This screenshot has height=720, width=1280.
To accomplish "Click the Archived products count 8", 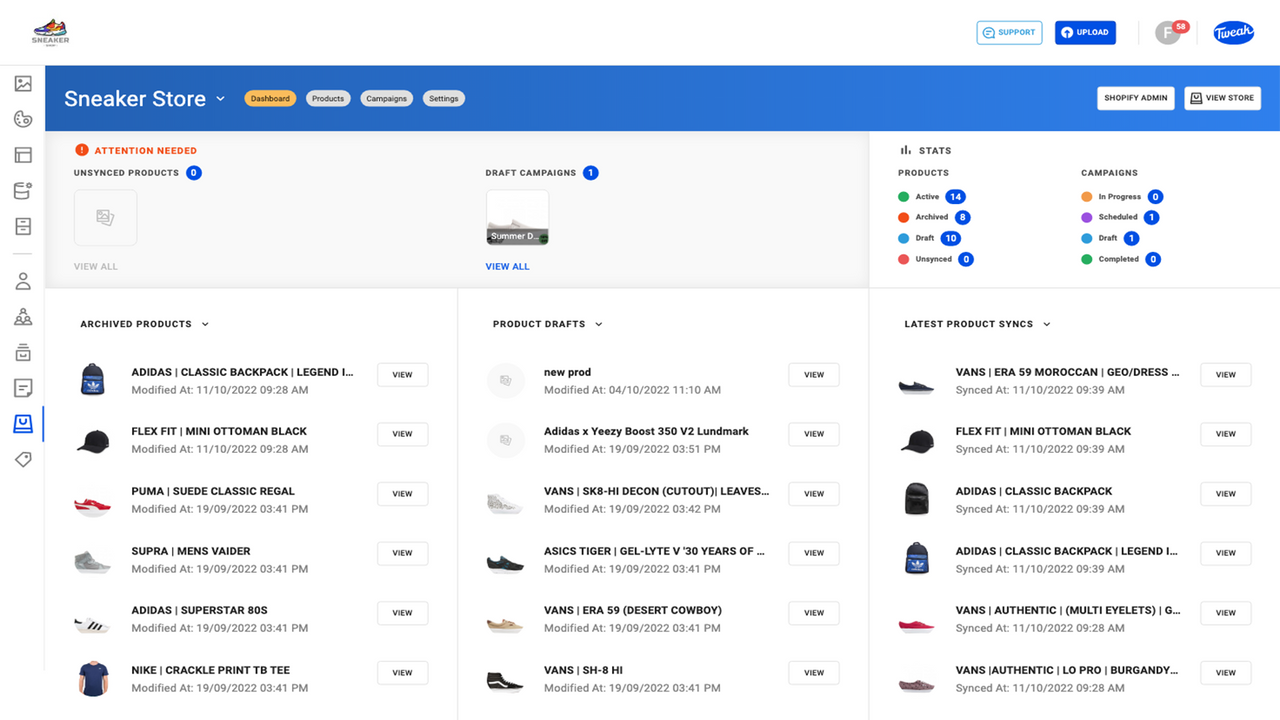I will [x=962, y=217].
